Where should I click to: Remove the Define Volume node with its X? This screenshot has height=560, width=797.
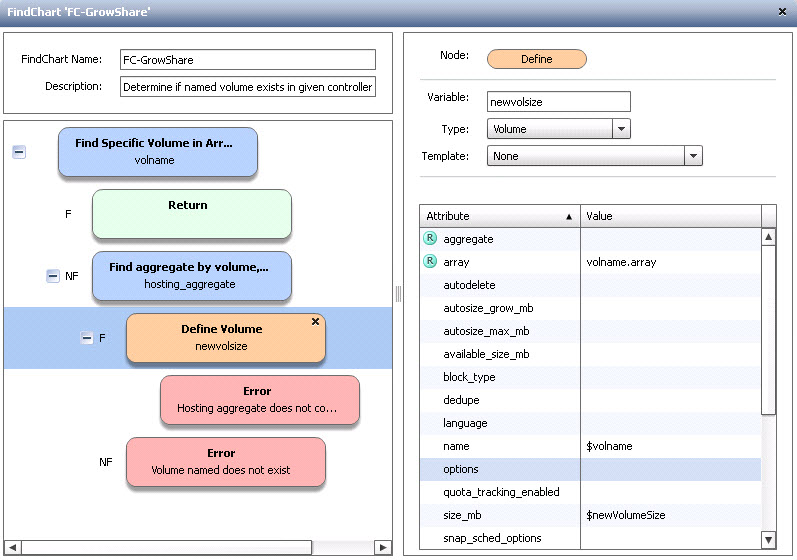tap(316, 322)
